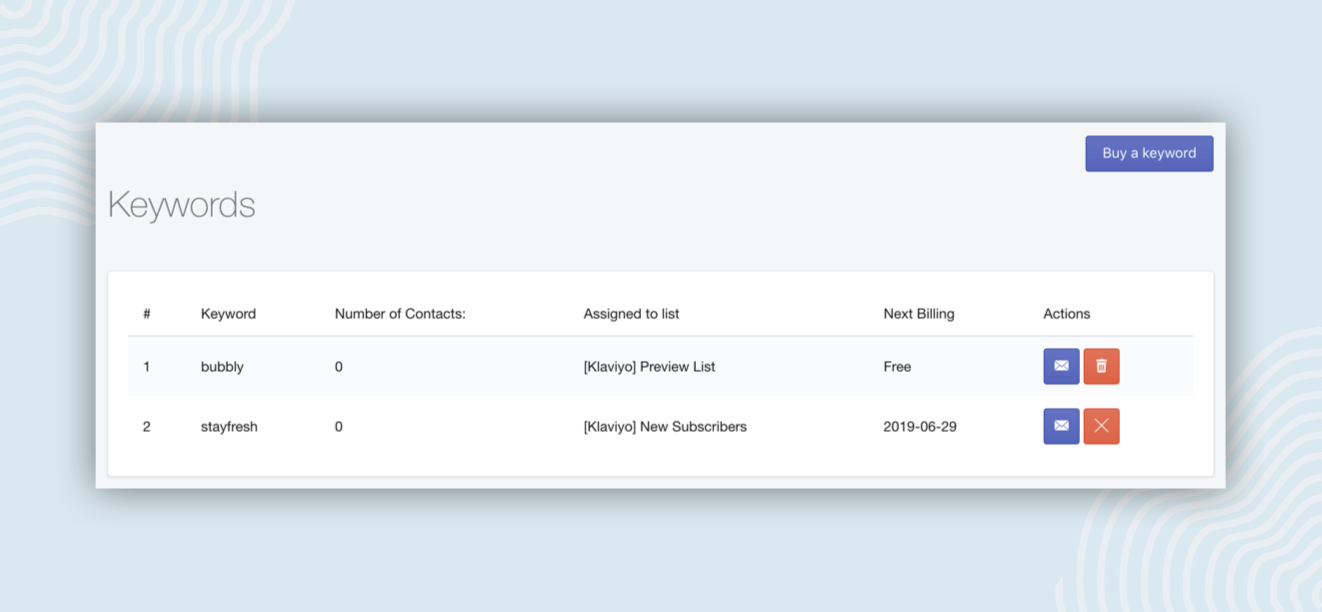The width and height of the screenshot is (1322, 612).
Task: Click row number 2 in the table
Action: pyautogui.click(x=146, y=427)
